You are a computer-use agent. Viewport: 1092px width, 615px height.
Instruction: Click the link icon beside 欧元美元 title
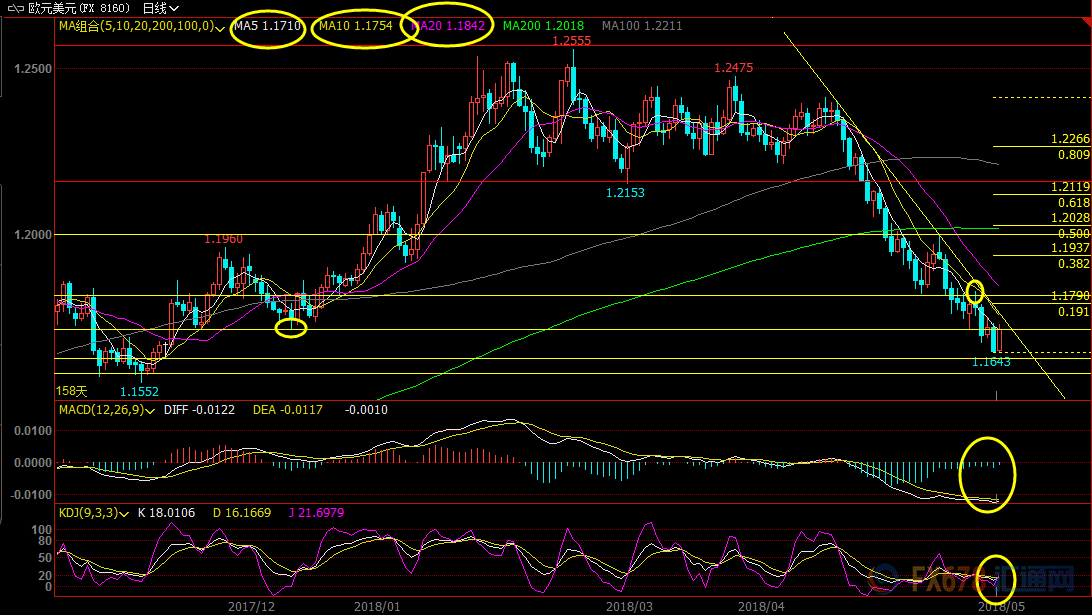click(14, 7)
